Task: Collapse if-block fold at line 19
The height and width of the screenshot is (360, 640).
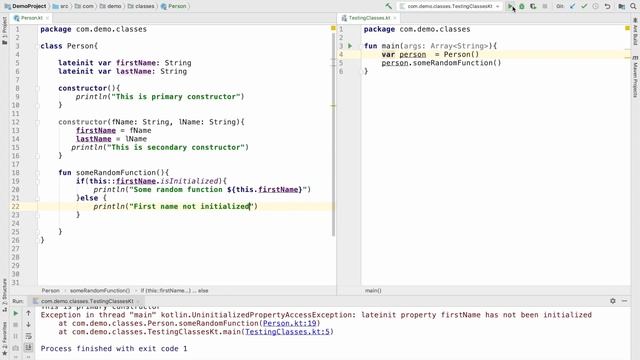Action: click(38, 181)
